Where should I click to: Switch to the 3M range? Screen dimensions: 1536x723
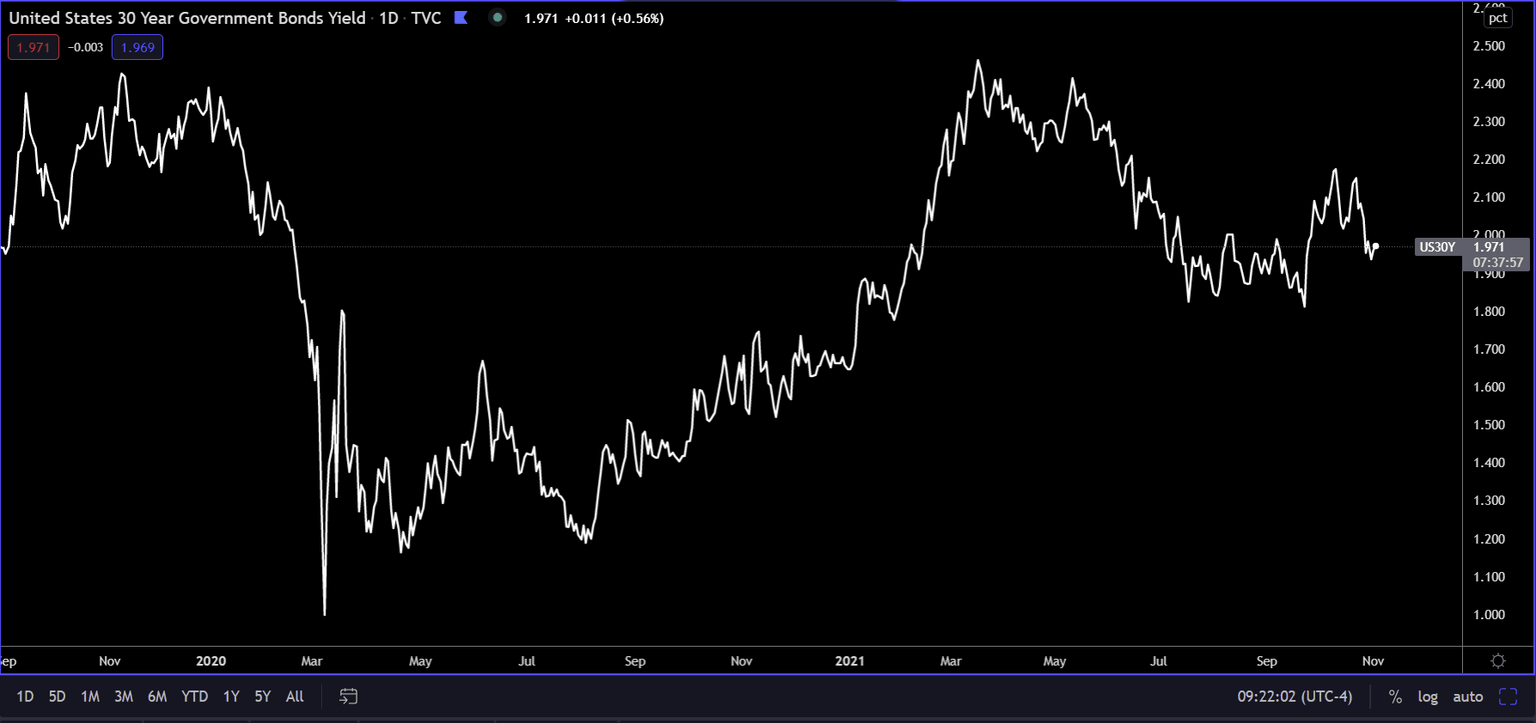click(x=123, y=696)
